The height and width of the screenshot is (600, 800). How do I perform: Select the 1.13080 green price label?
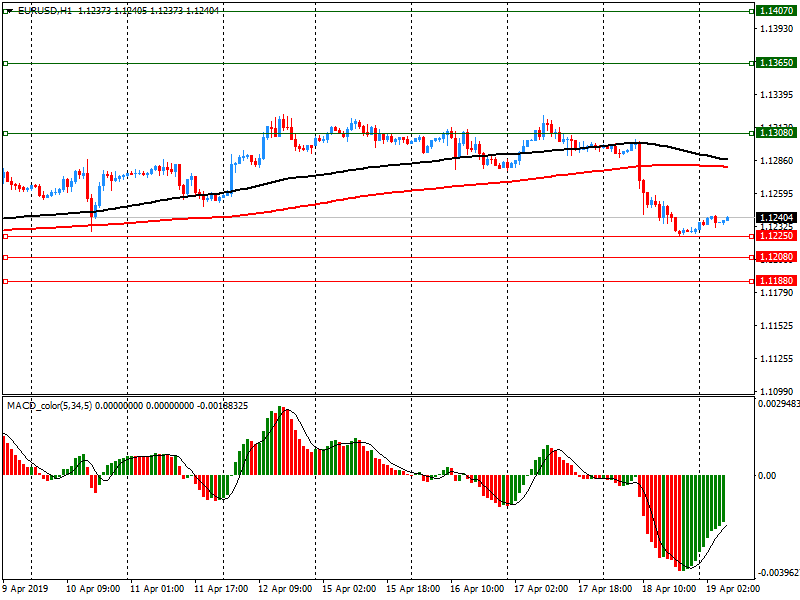click(x=776, y=133)
